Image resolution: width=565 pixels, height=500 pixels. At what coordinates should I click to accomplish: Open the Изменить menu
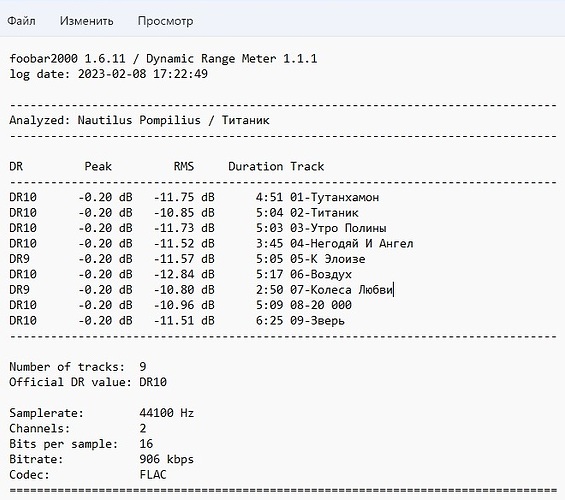(86, 21)
